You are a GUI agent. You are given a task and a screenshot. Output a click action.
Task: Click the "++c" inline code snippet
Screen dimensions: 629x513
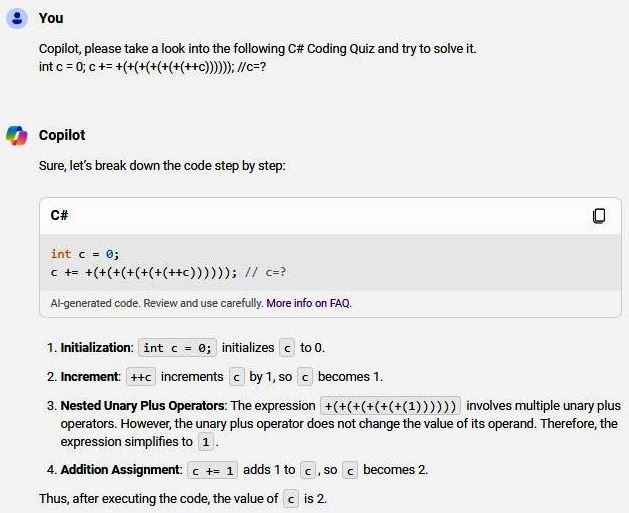coord(141,377)
